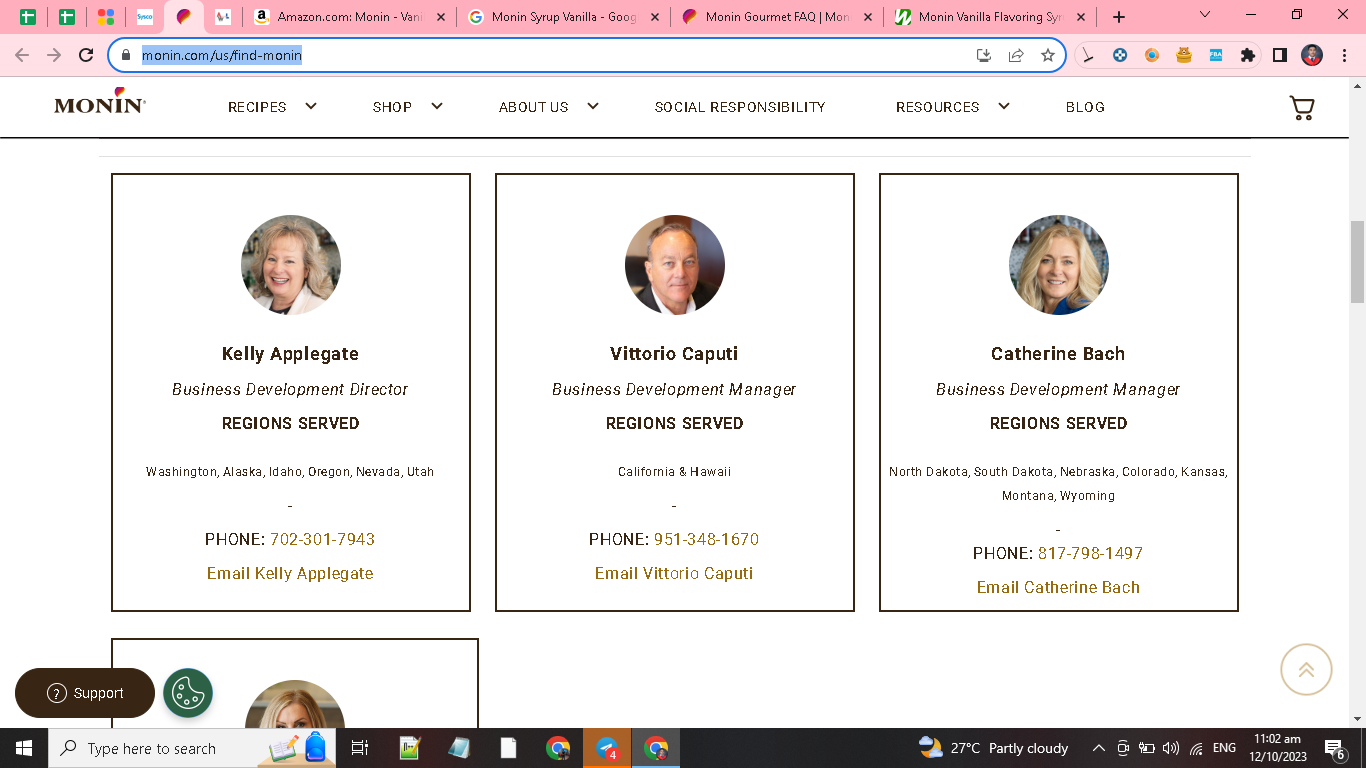Call Kelly Applegate at 702-301-7943
Image resolution: width=1366 pixels, height=768 pixels.
(322, 539)
